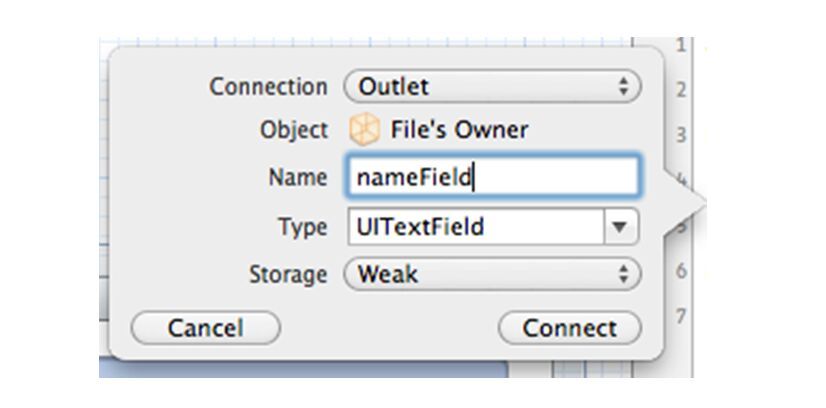Open the Storage popup showing Weak
The image size is (826, 408).
pos(492,274)
